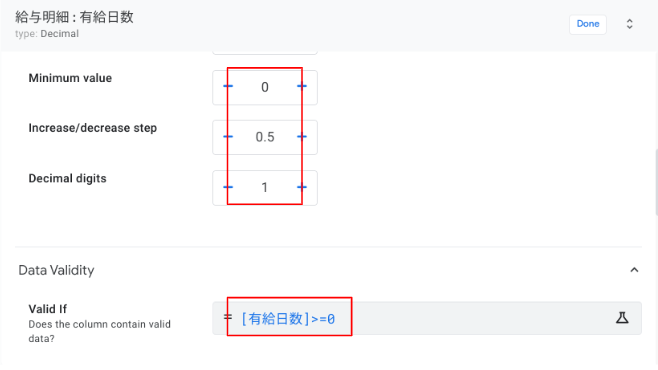Viewport: 658px width, 370px height.
Task: Select the partially visible field above Minimum value
Action: [265, 52]
